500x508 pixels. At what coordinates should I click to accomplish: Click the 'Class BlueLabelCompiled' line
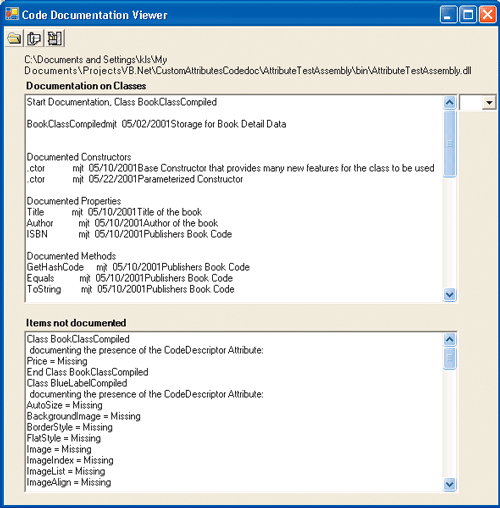click(x=77, y=383)
